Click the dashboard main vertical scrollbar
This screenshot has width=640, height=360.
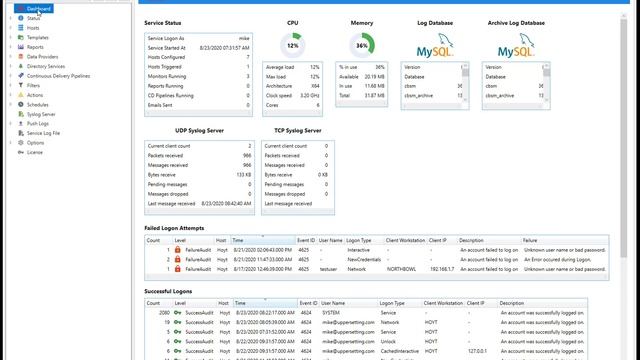click(623, 139)
